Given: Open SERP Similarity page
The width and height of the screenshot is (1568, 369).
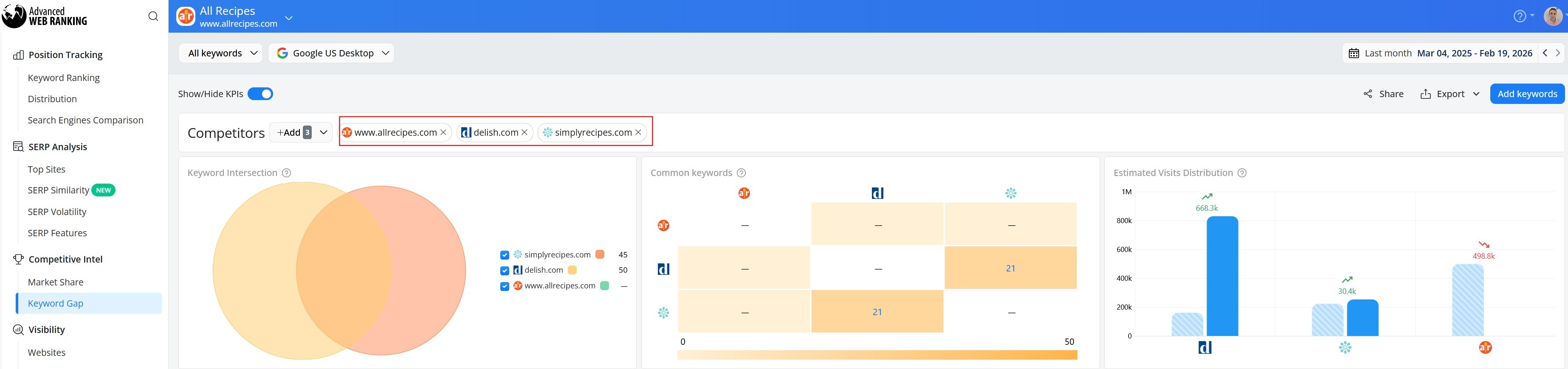Looking at the screenshot, I should (59, 190).
